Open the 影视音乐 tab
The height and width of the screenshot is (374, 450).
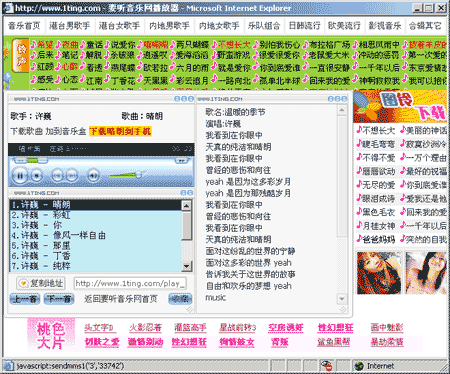pos(385,26)
